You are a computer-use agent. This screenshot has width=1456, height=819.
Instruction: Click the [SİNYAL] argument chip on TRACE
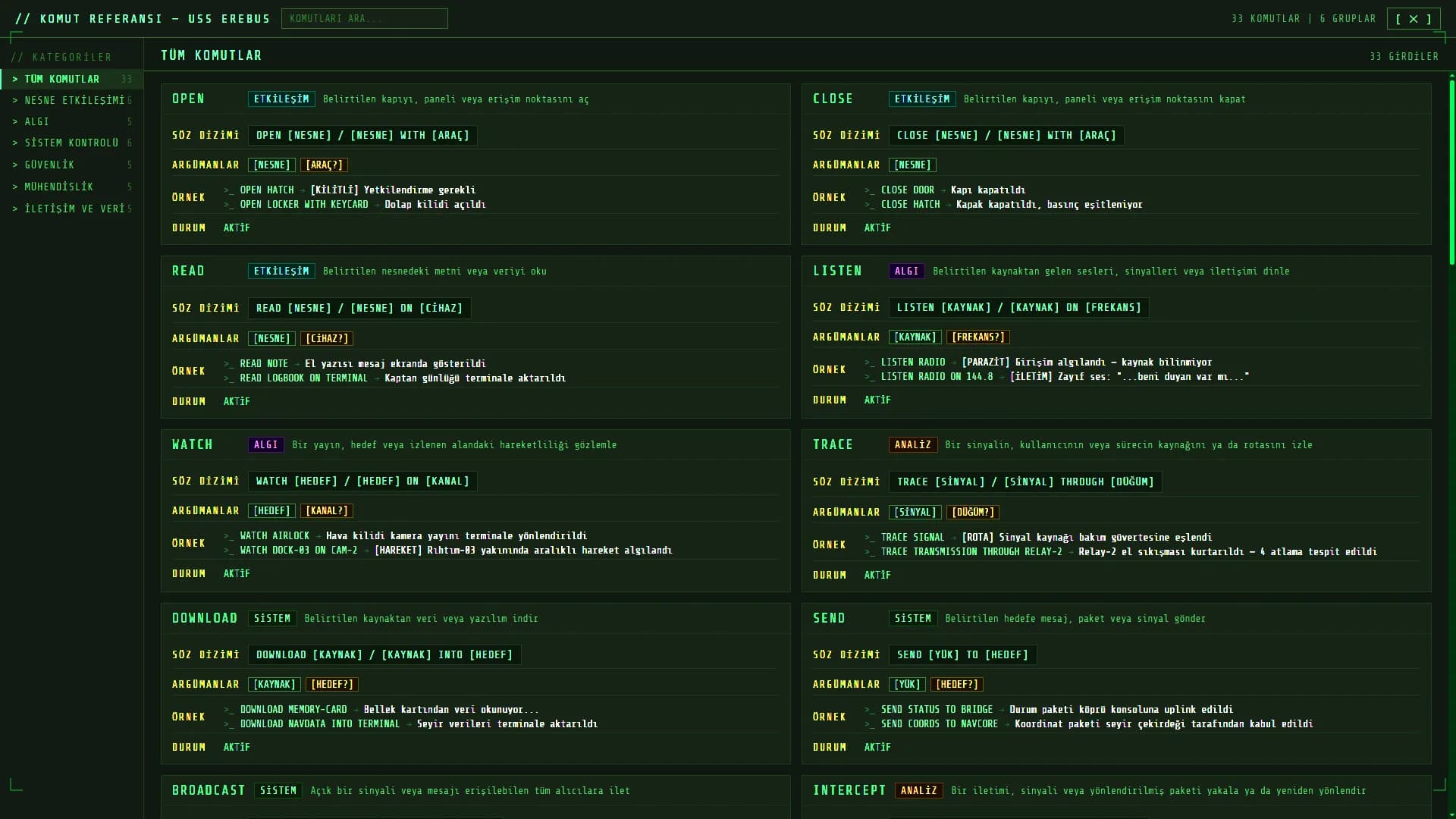(915, 512)
